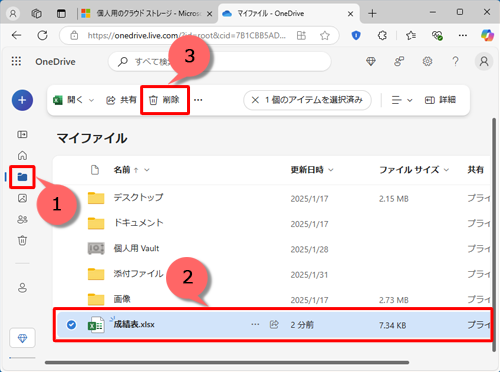The image size is (500, 372).
Task: Open premium diamond icon in header
Action: (371, 61)
